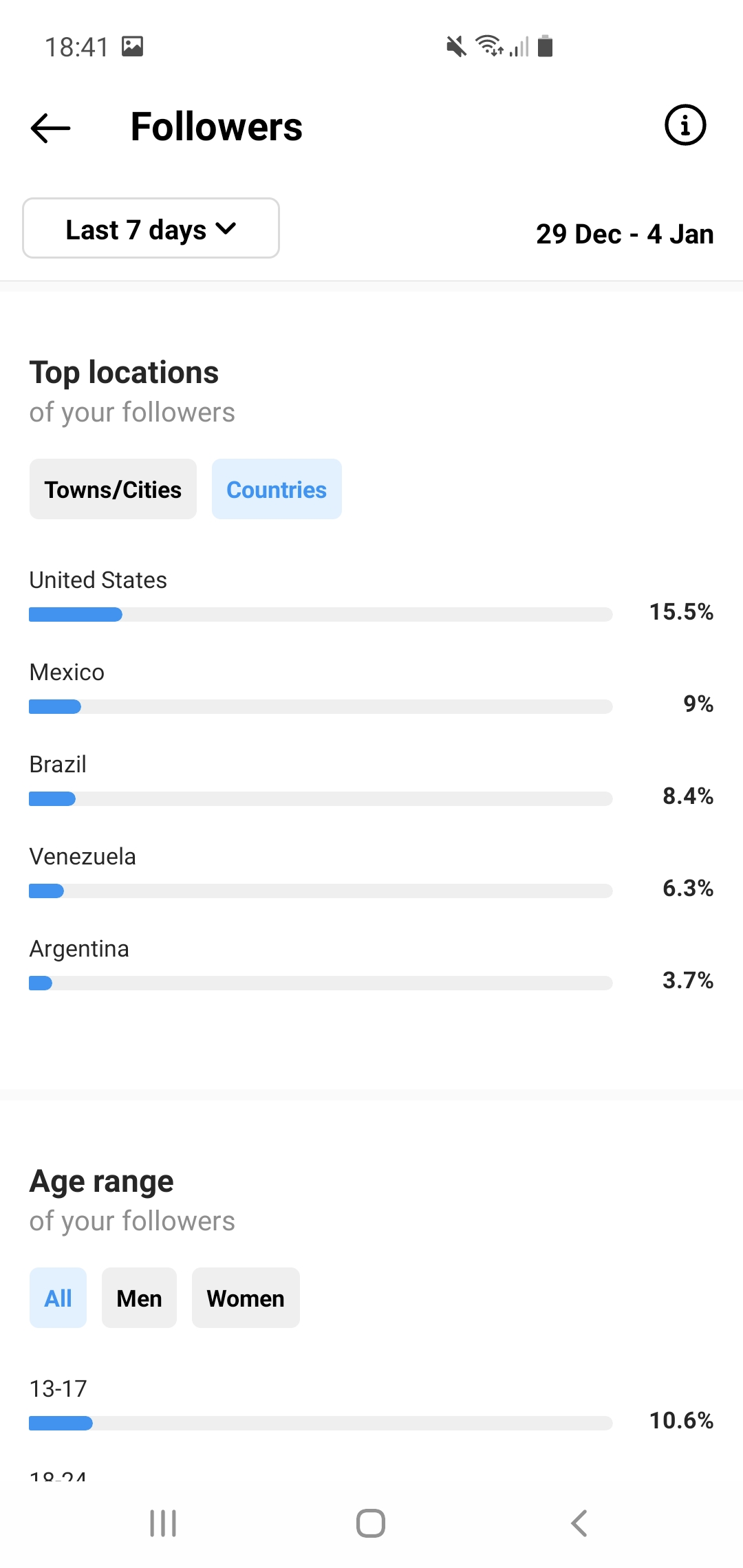Tap the Wi-Fi status icon
The height and width of the screenshot is (1568, 743).
[x=489, y=45]
